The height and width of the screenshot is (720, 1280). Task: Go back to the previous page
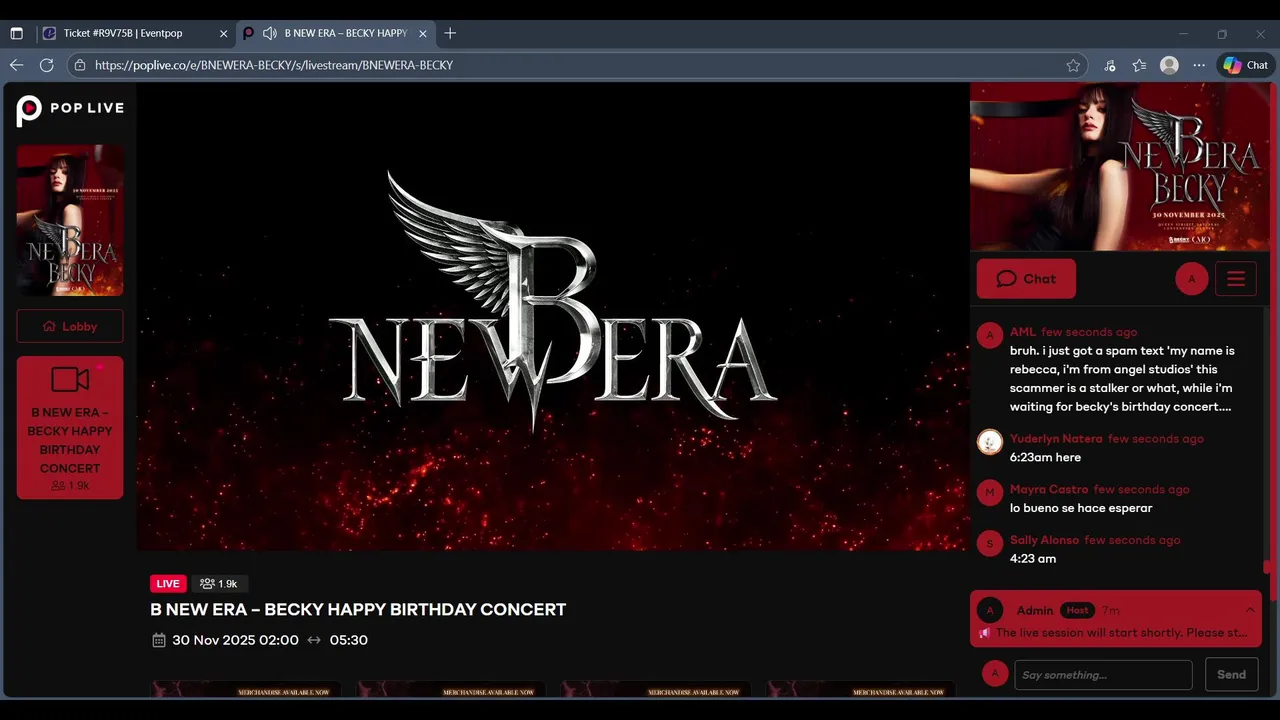pyautogui.click(x=16, y=65)
